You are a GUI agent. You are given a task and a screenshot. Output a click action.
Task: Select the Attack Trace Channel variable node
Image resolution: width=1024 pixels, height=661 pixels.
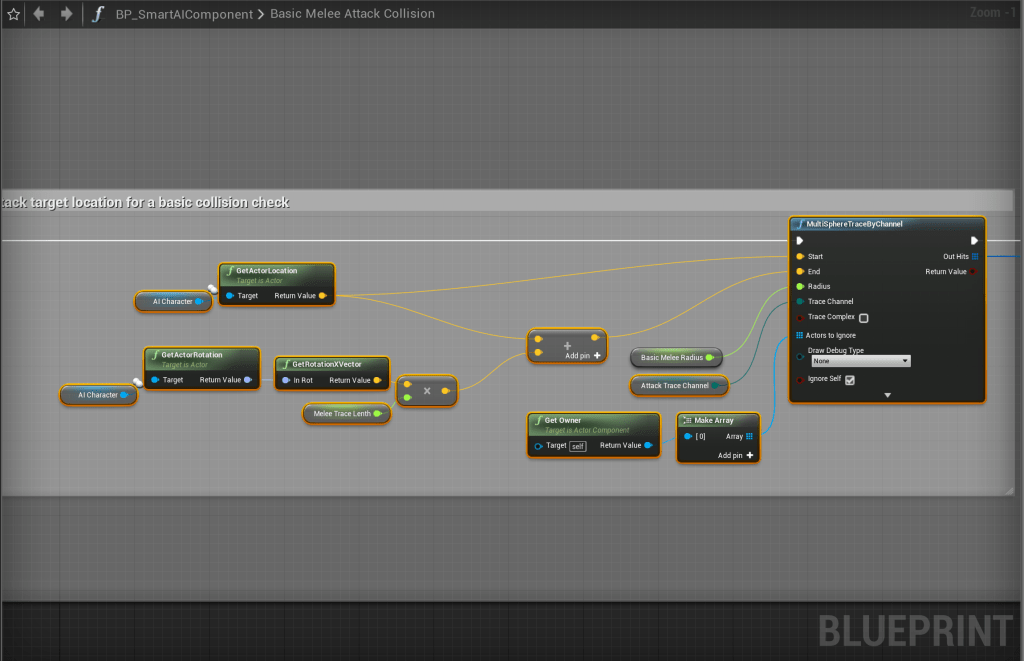click(x=674, y=385)
